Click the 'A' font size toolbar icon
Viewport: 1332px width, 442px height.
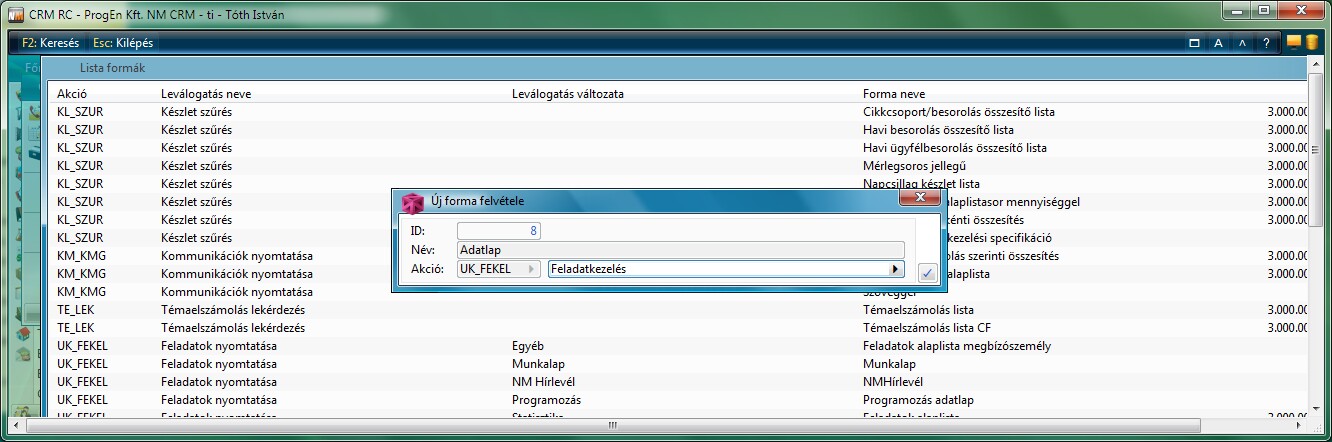point(1218,43)
